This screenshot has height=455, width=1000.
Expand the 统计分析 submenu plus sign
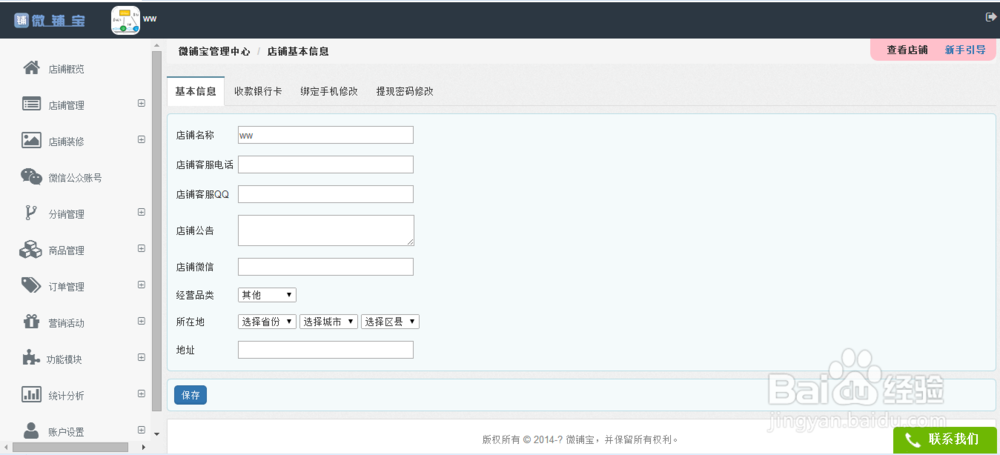[x=142, y=394]
